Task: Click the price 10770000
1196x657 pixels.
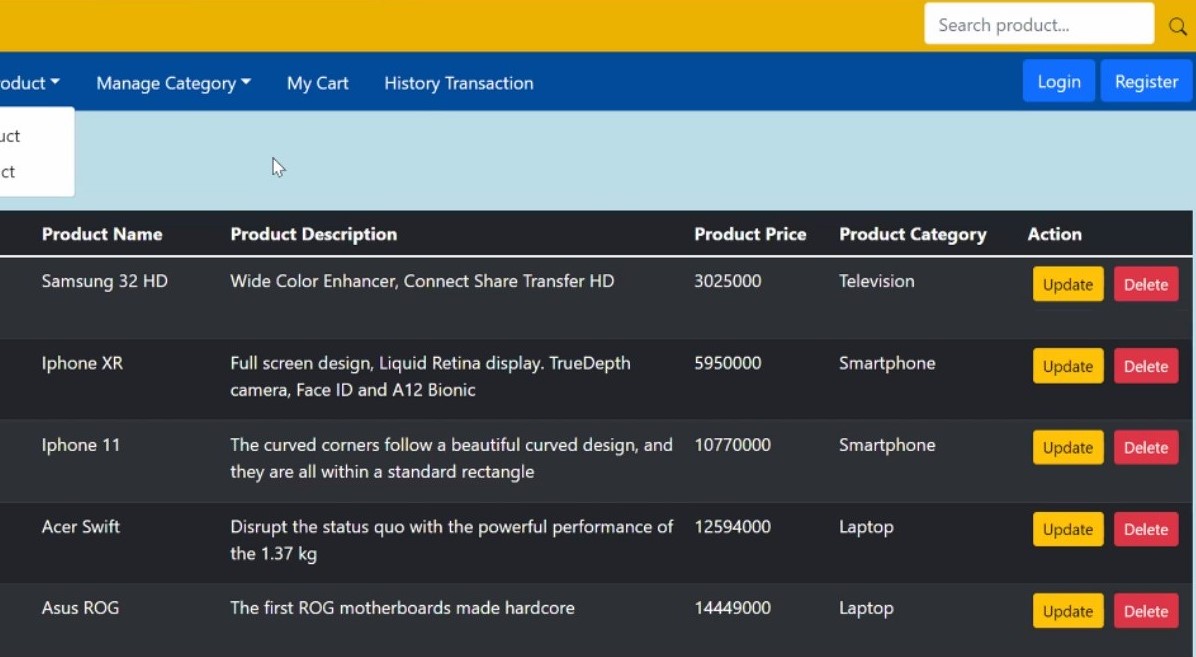Action: pyautogui.click(x=732, y=445)
